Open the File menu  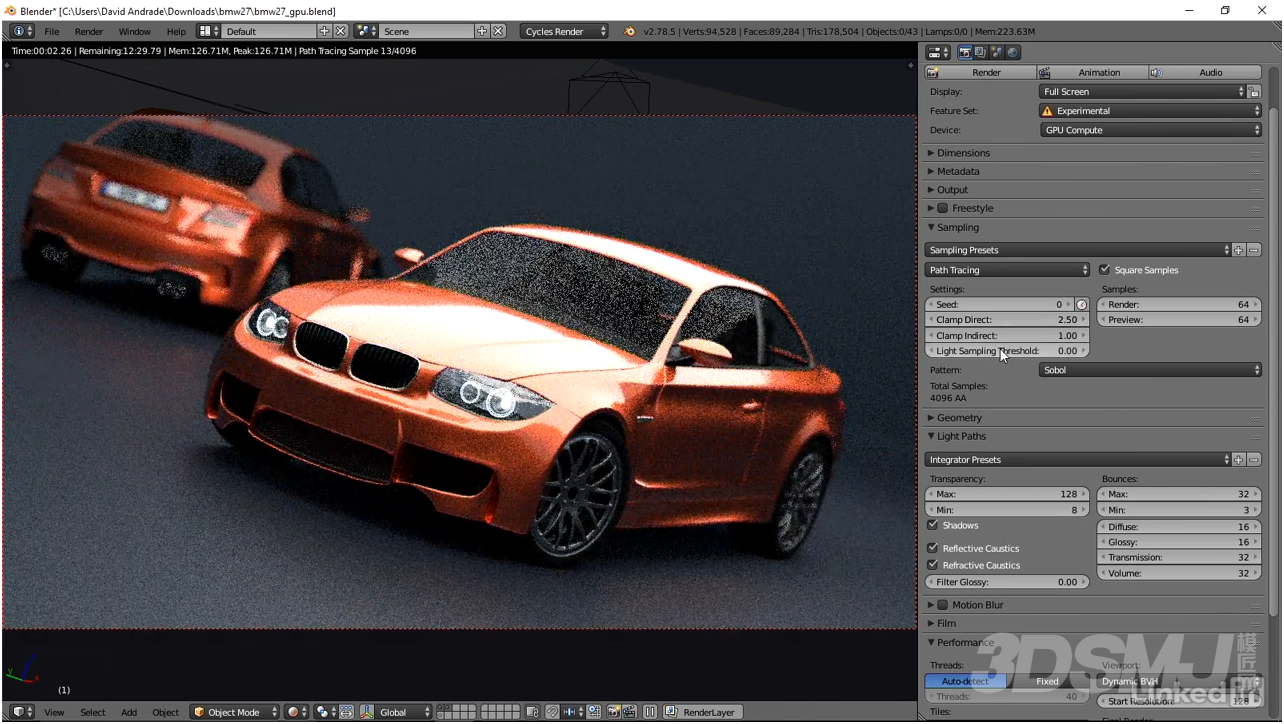[52, 31]
